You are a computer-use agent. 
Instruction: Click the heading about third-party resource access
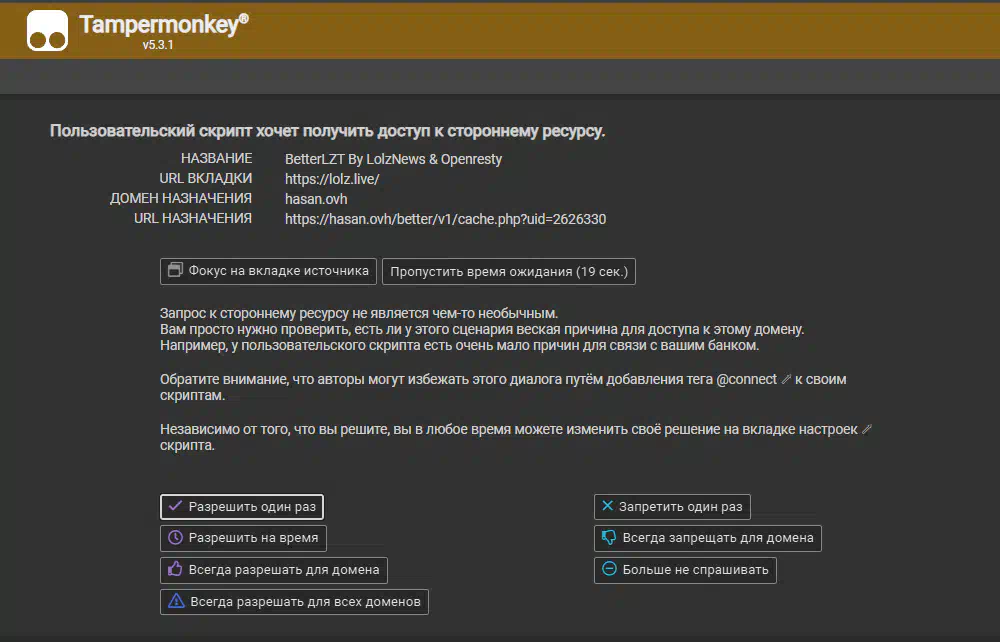coord(328,131)
